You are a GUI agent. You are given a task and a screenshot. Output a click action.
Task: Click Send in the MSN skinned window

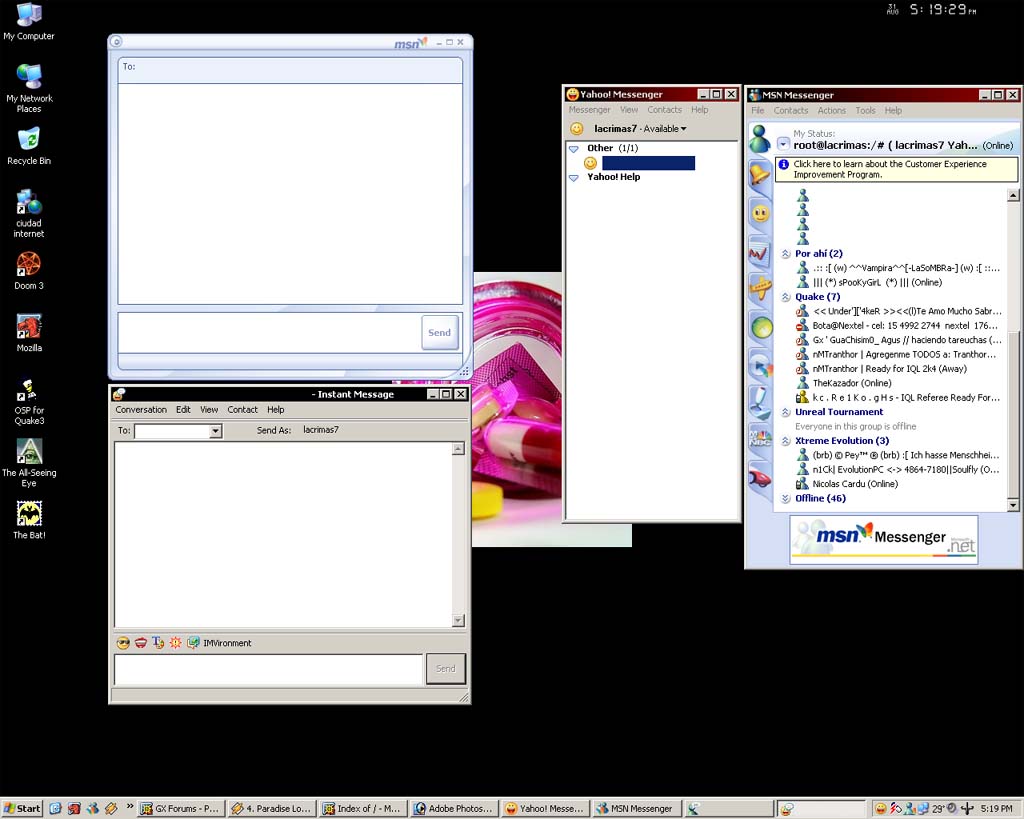tap(440, 332)
